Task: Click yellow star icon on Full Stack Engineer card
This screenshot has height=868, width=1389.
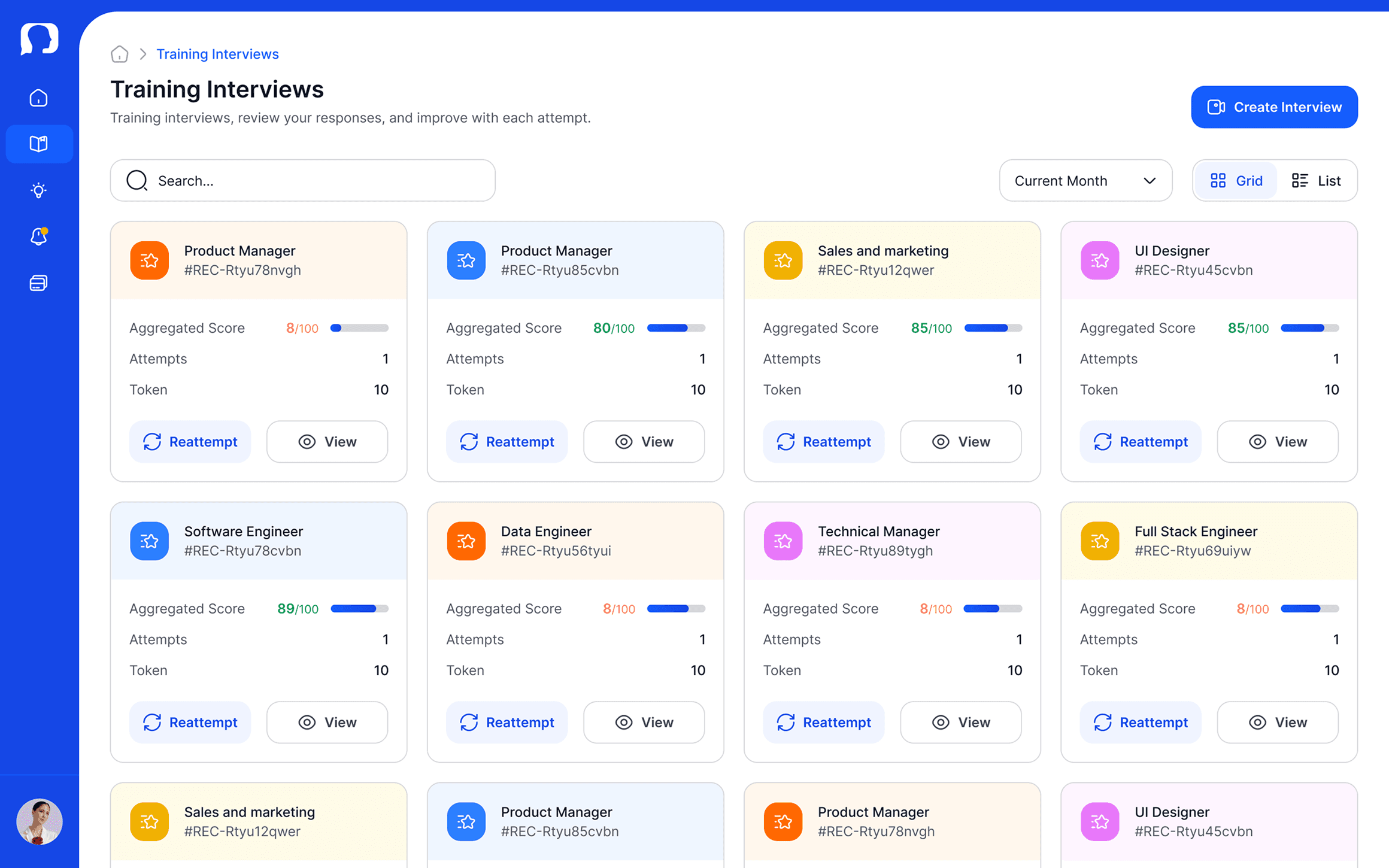Action: coord(1100,541)
